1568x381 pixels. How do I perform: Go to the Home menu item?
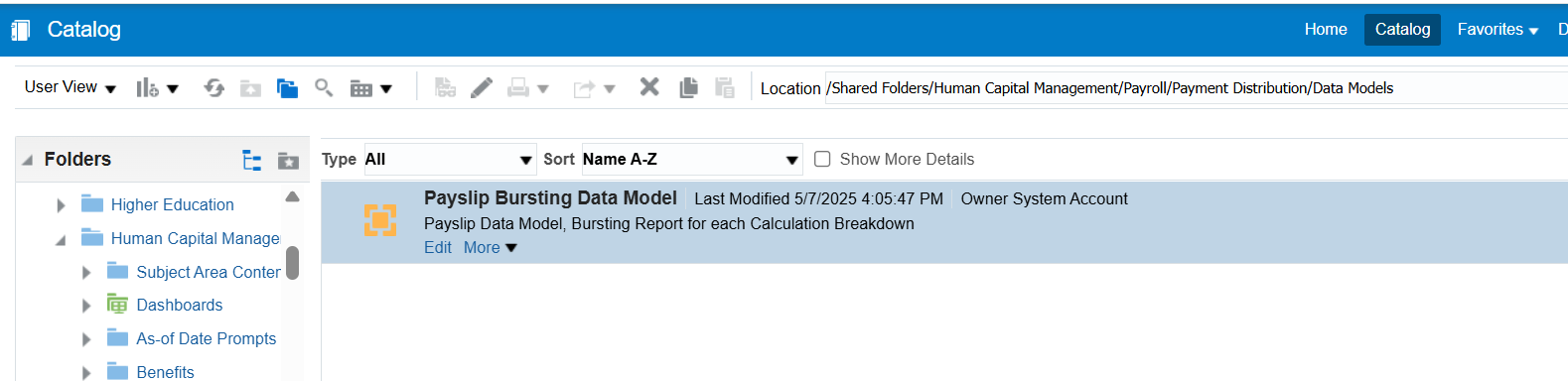point(1326,30)
